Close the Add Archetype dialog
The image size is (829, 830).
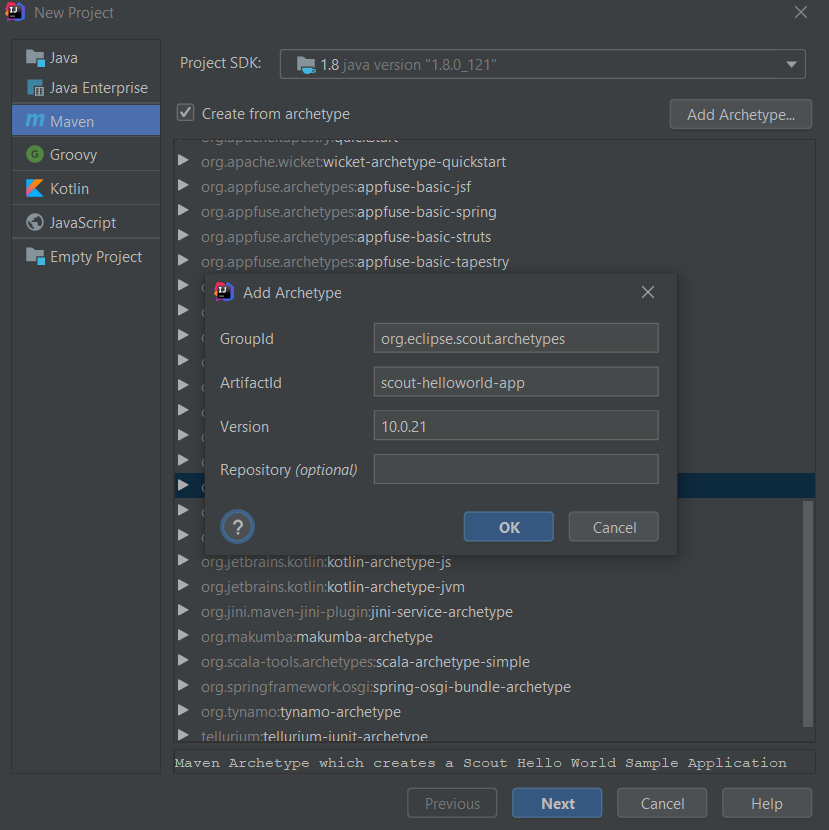(647, 292)
